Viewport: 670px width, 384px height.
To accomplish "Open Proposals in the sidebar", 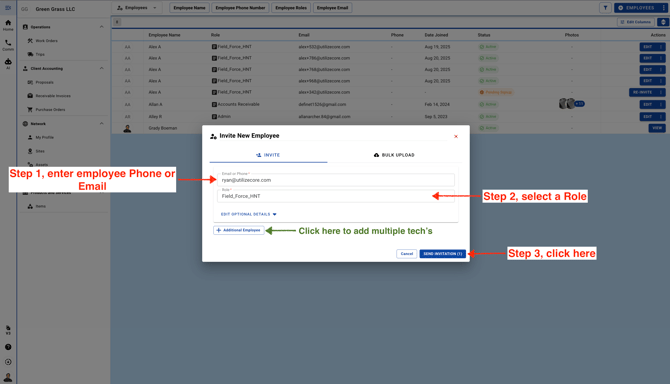I will (x=44, y=82).
